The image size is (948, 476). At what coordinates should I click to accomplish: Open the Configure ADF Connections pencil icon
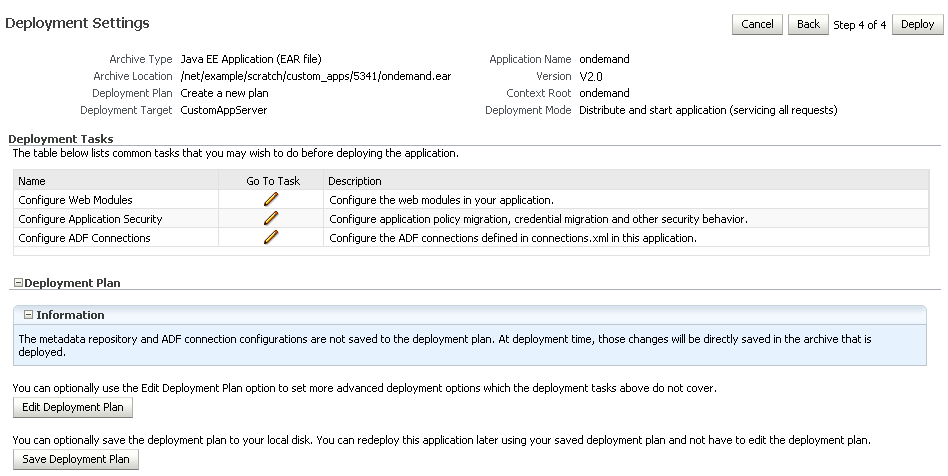click(x=271, y=237)
